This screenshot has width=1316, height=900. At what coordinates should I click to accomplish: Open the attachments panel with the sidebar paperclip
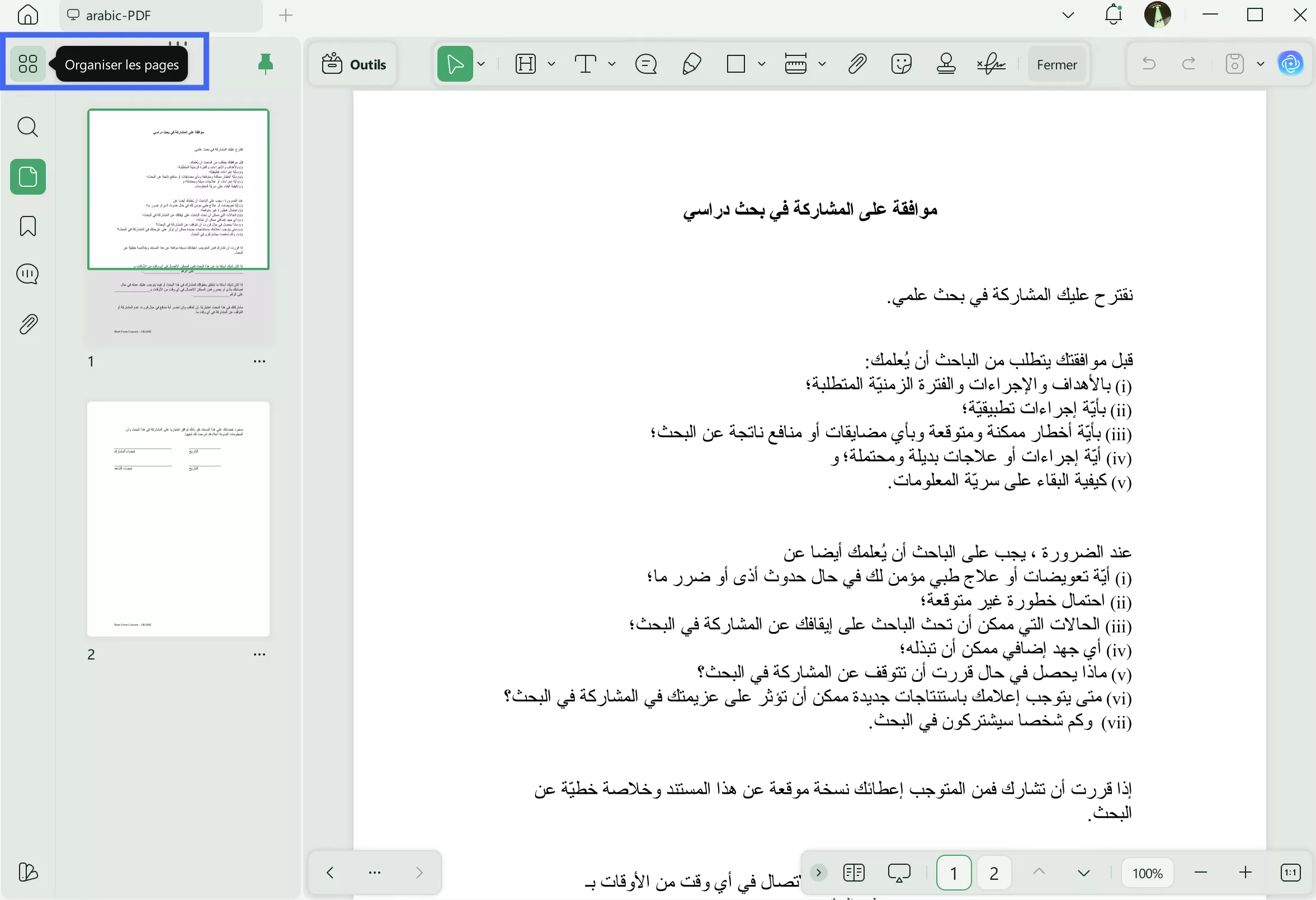[x=27, y=324]
